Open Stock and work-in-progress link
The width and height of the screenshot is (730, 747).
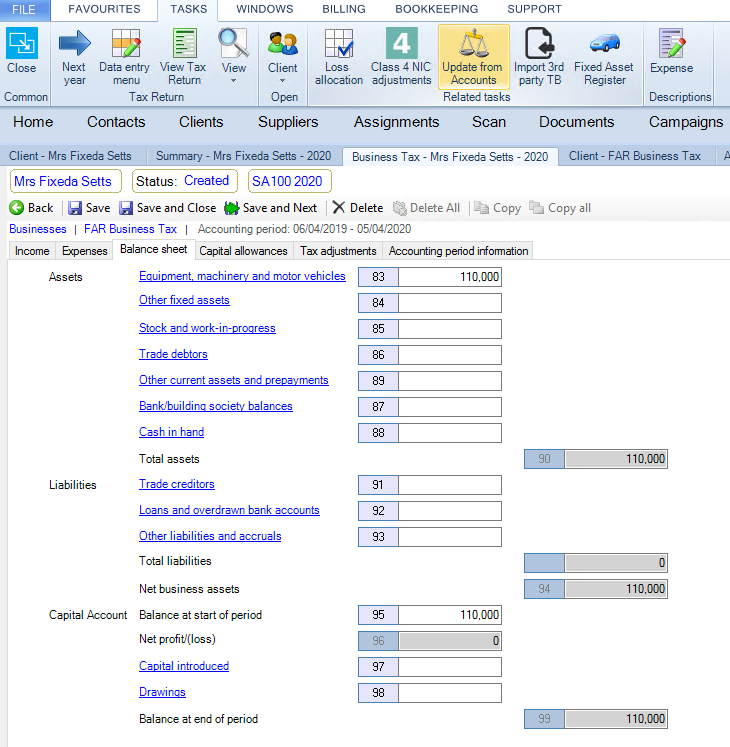(x=207, y=328)
